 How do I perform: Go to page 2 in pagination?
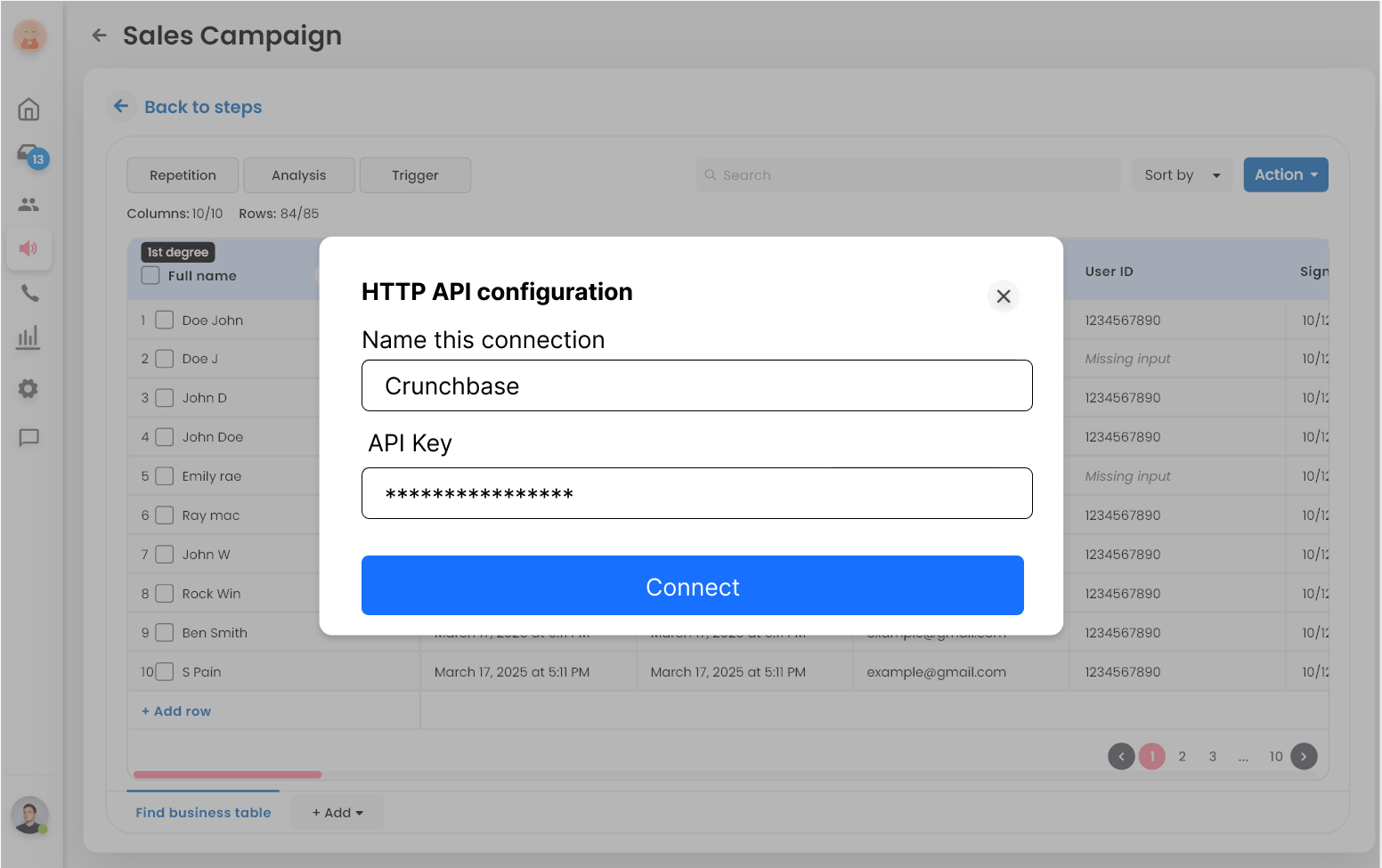1183,757
